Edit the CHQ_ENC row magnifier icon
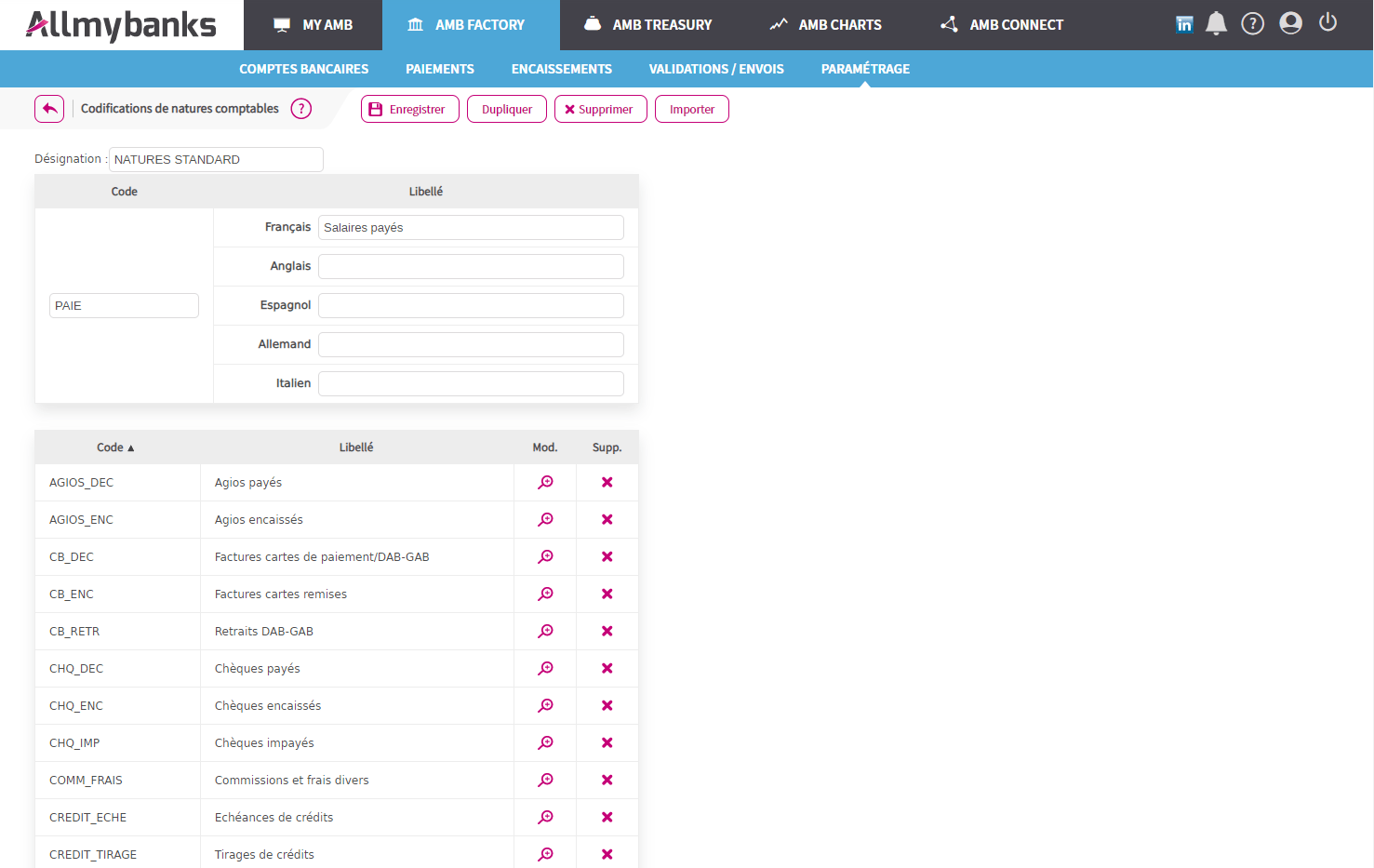 [546, 705]
